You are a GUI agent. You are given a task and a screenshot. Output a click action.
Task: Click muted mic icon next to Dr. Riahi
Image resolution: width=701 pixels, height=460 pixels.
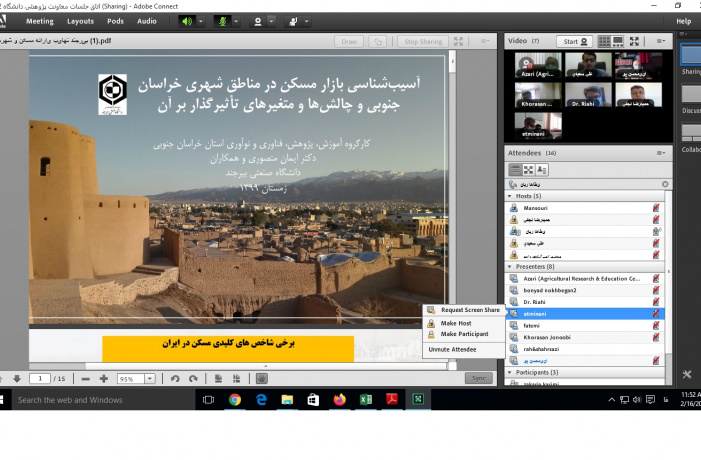point(656,302)
